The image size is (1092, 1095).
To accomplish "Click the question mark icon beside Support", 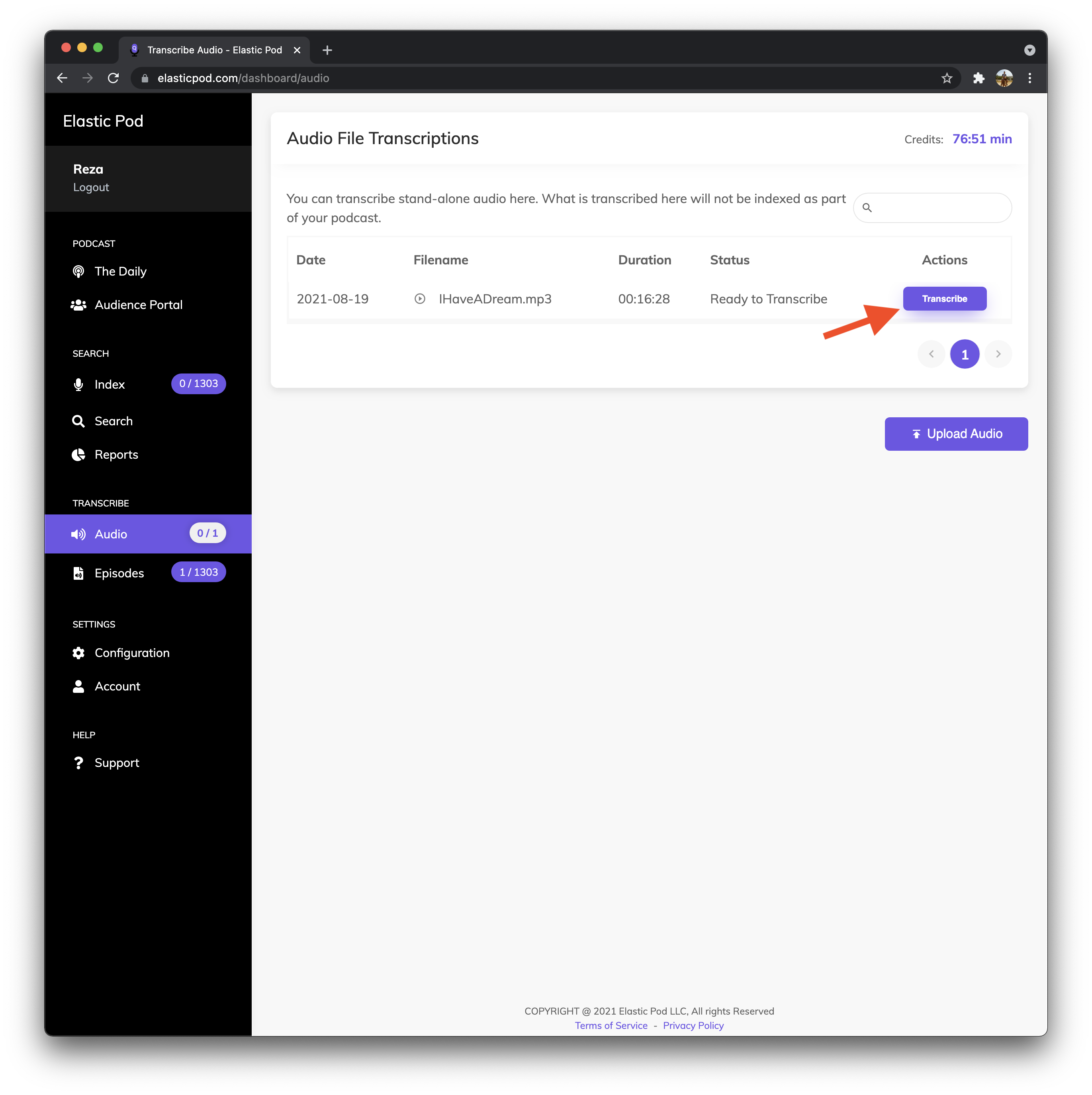I will (x=78, y=763).
